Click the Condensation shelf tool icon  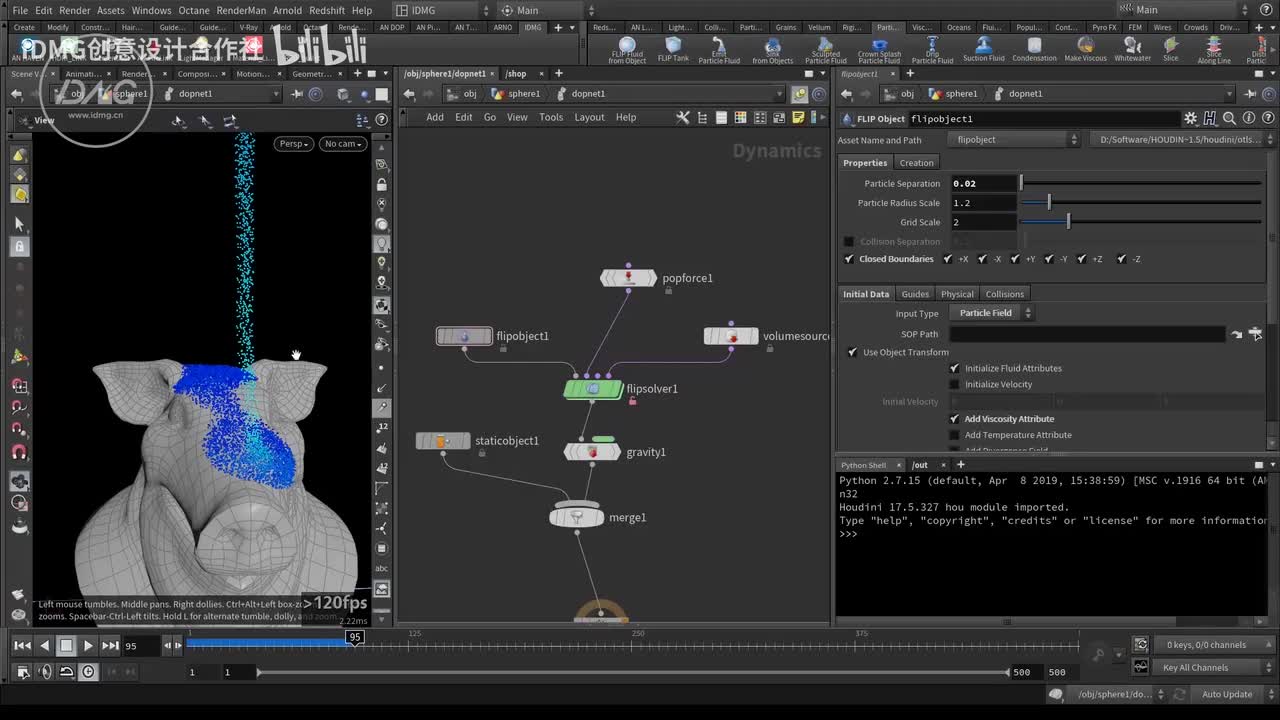[x=1034, y=46]
